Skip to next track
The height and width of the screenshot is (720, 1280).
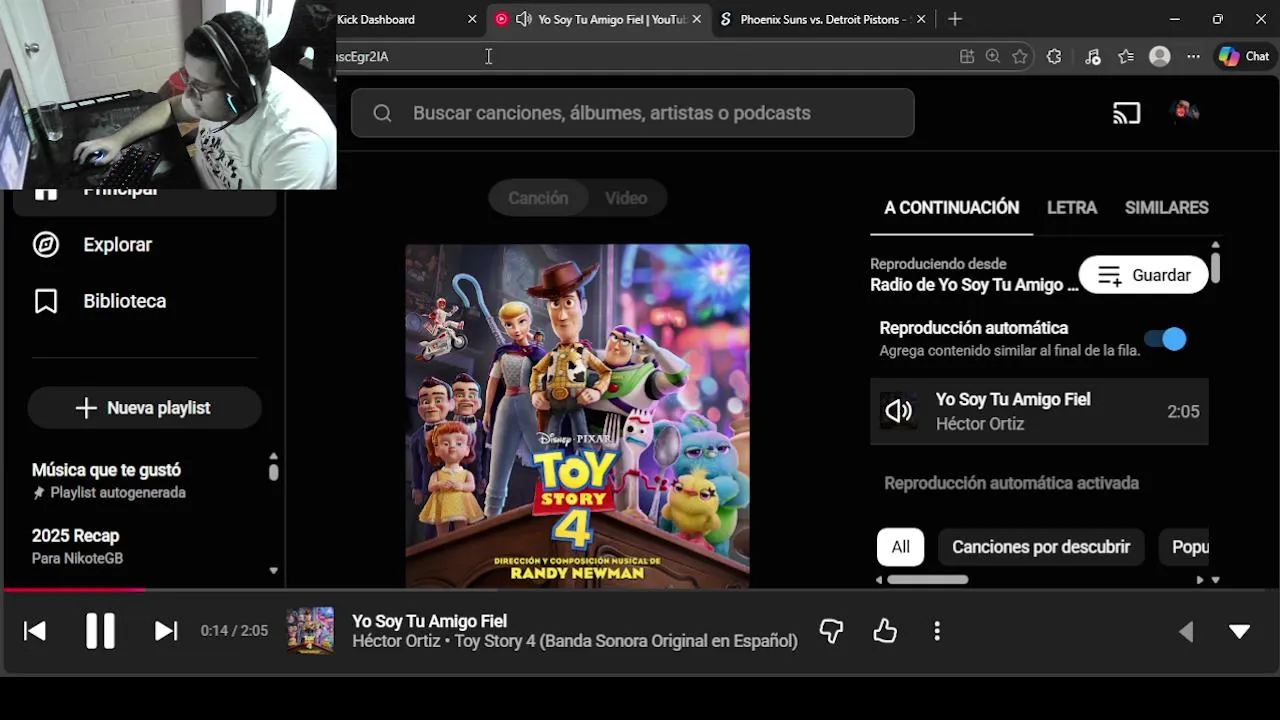click(x=166, y=631)
